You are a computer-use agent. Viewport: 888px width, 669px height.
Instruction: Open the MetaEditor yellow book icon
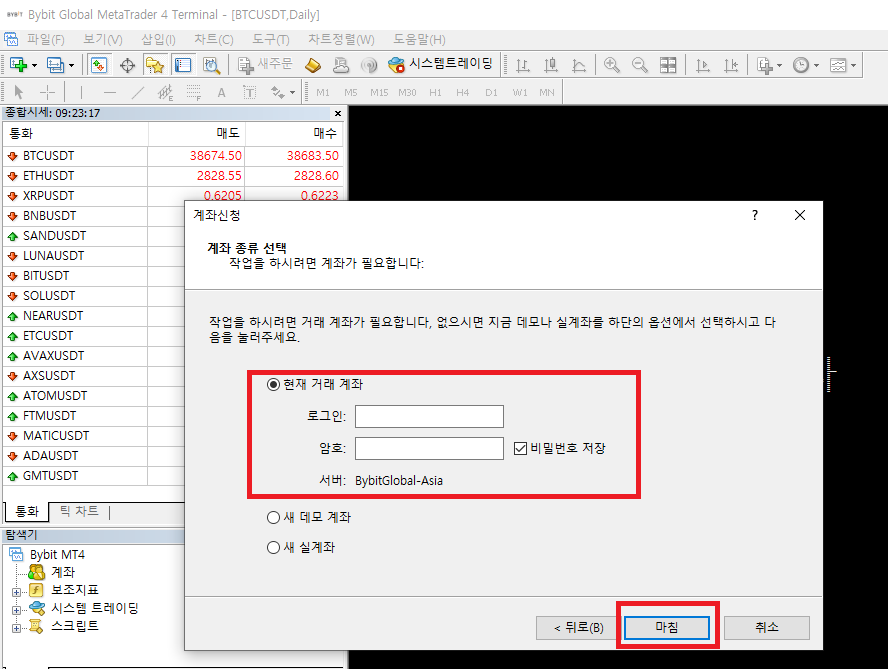pos(313,65)
